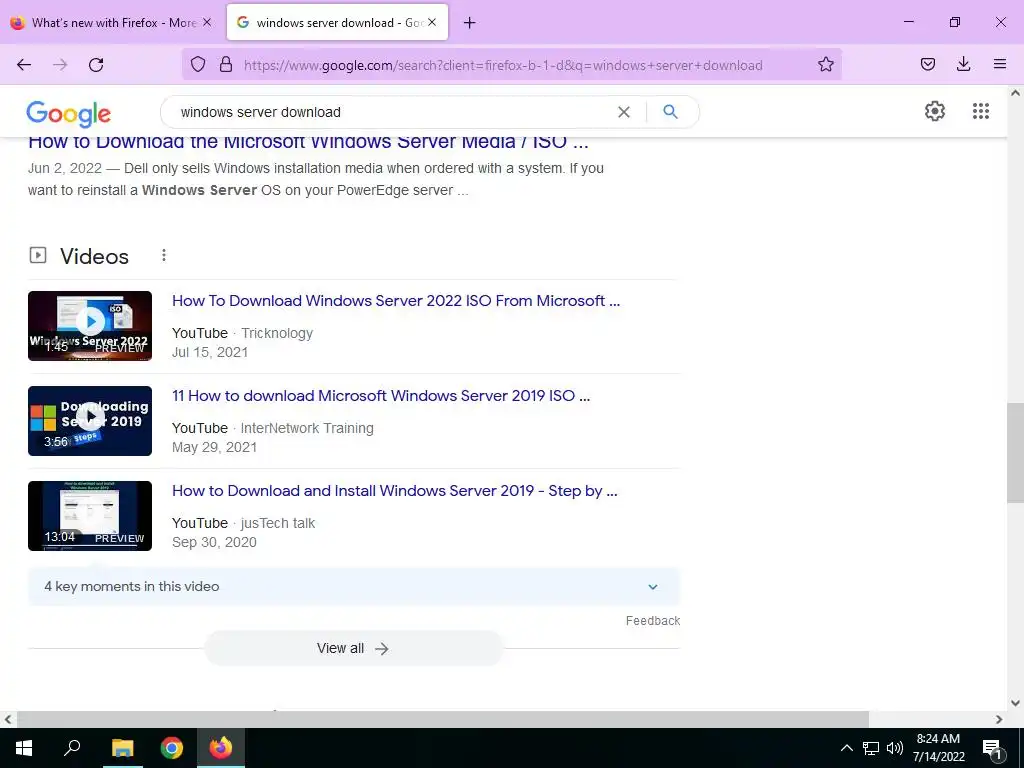
Task: Click the vertical scrollbar thumb
Action: click(x=1015, y=453)
